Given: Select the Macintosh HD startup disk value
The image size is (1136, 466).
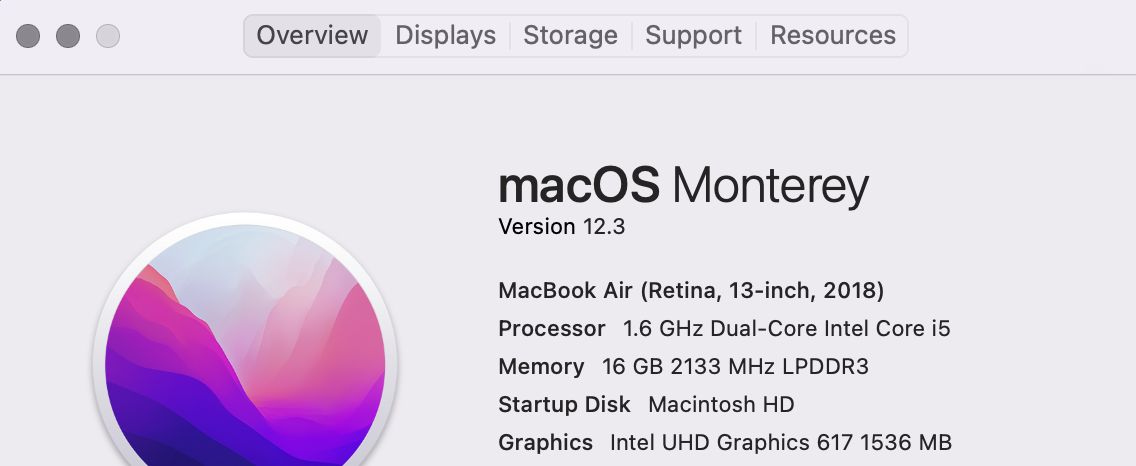Looking at the screenshot, I should (x=721, y=404).
